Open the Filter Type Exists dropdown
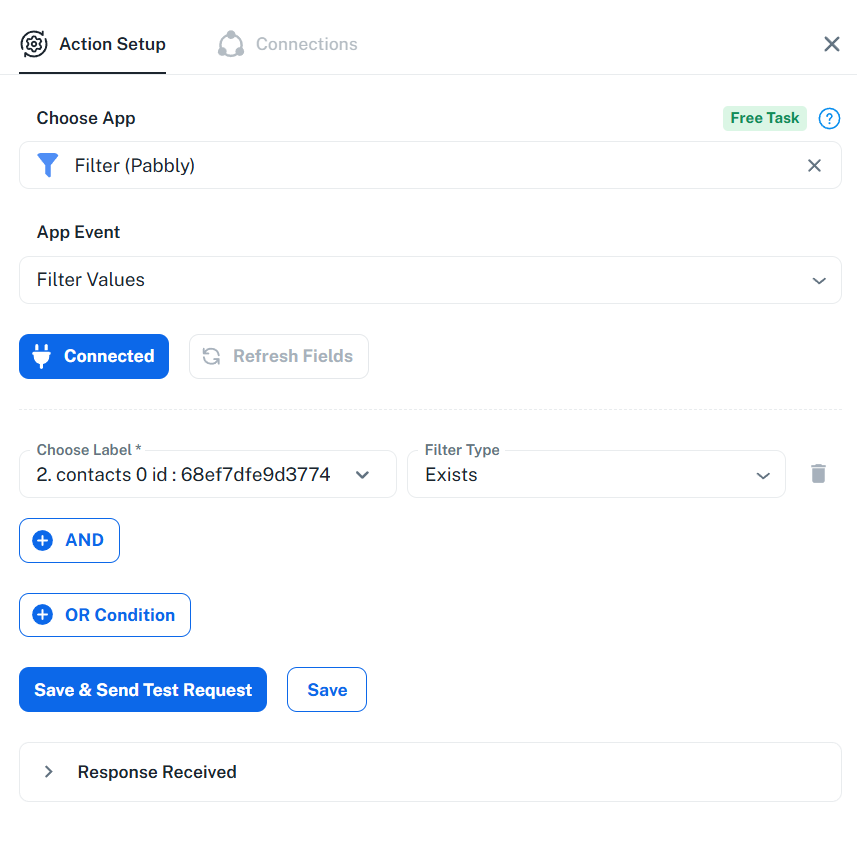The width and height of the screenshot is (857, 843). pos(596,475)
